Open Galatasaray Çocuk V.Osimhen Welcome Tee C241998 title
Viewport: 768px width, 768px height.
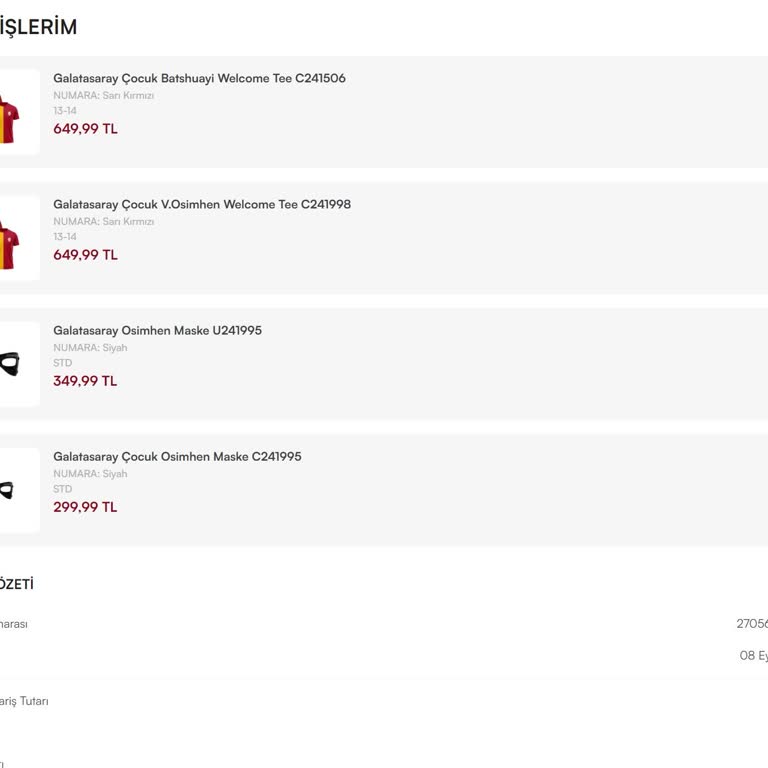(202, 204)
